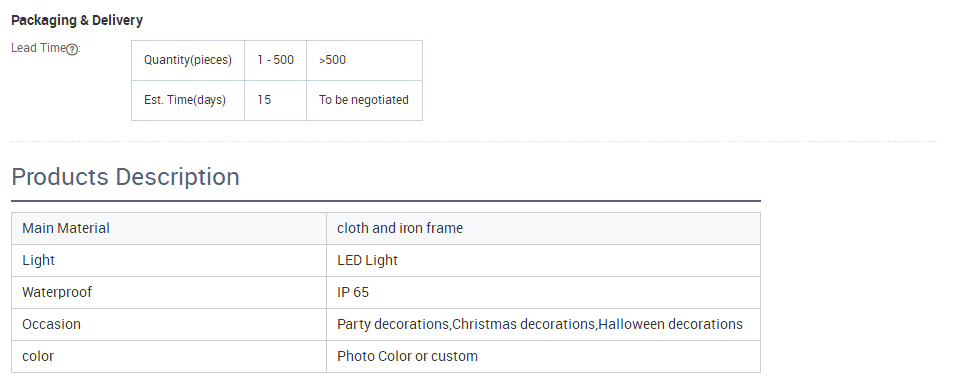Click the To be negotiated cell

364,100
